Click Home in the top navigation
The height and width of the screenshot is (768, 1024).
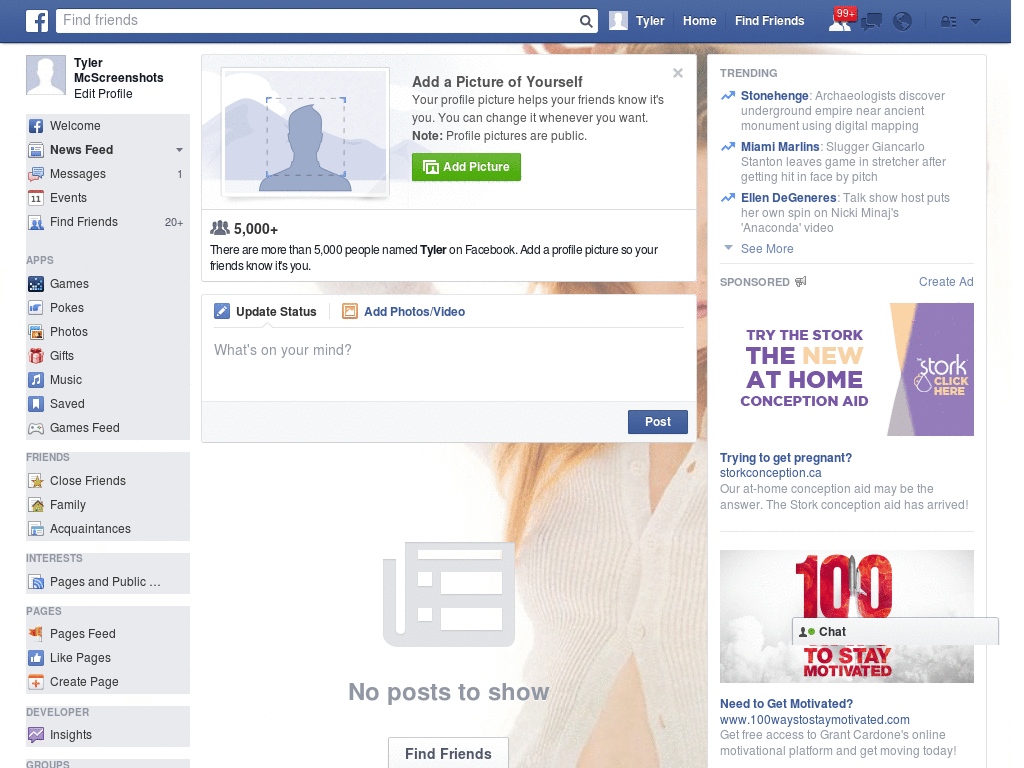(699, 21)
